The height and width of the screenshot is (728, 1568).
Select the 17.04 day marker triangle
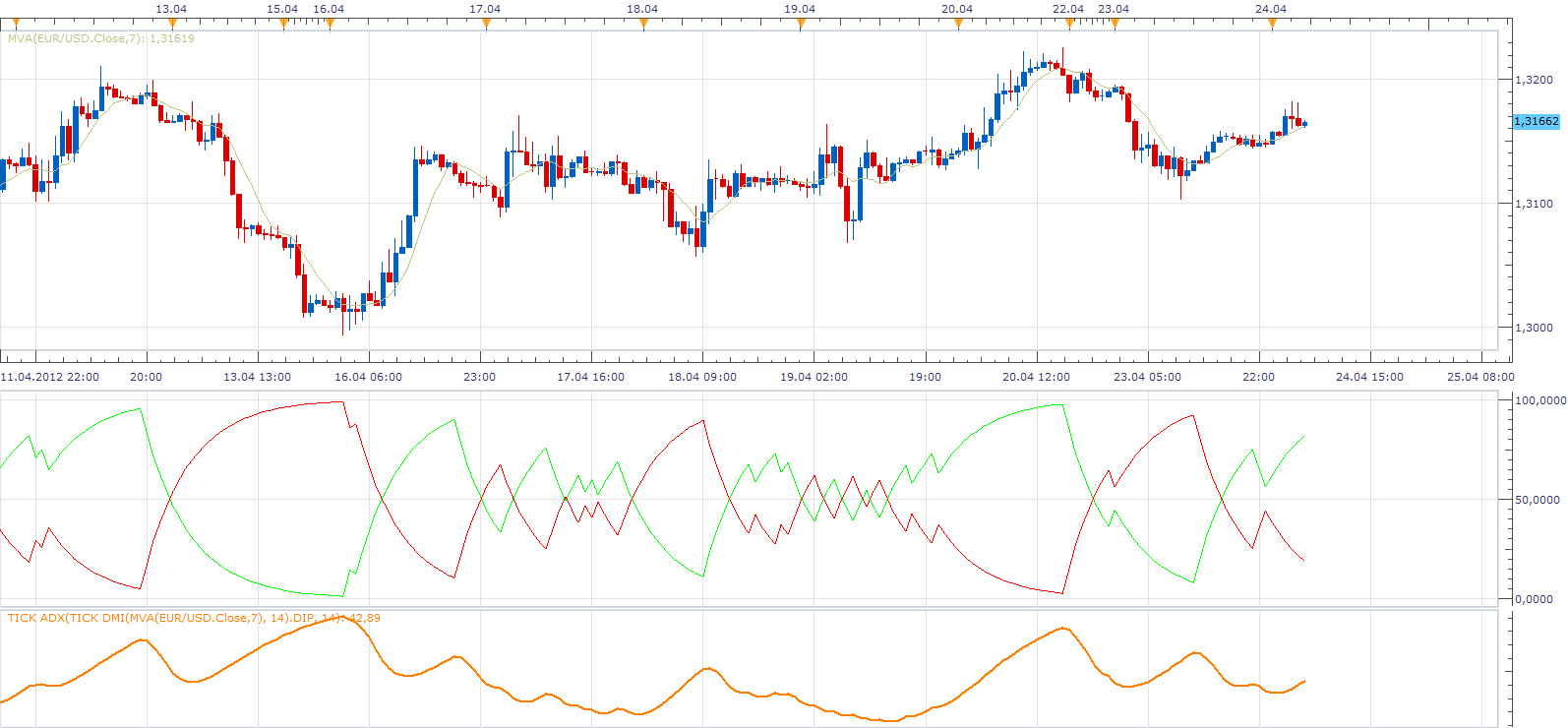tap(486, 24)
